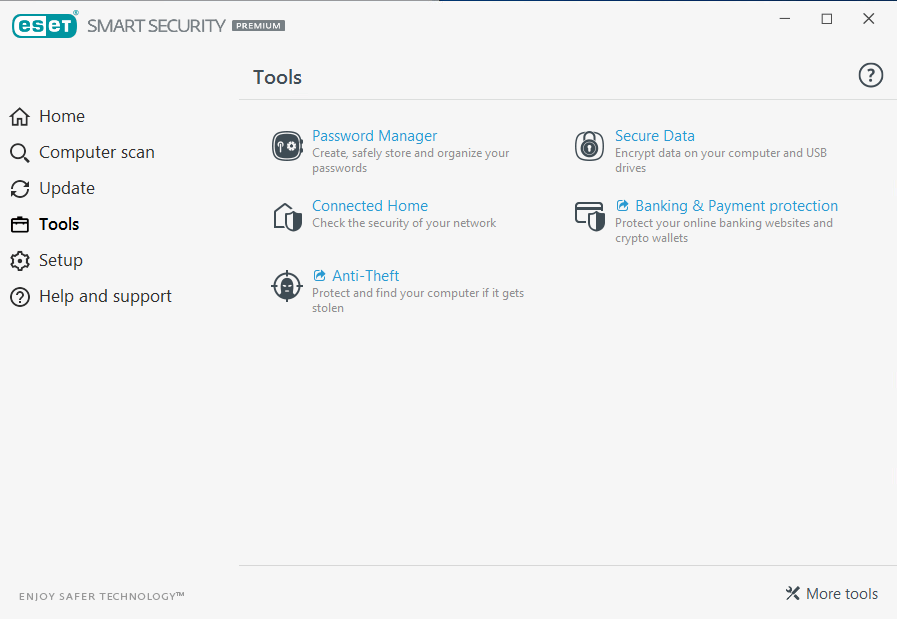Viewport: 897px width, 619px height.
Task: Open help via the top-right question mark
Action: [871, 75]
